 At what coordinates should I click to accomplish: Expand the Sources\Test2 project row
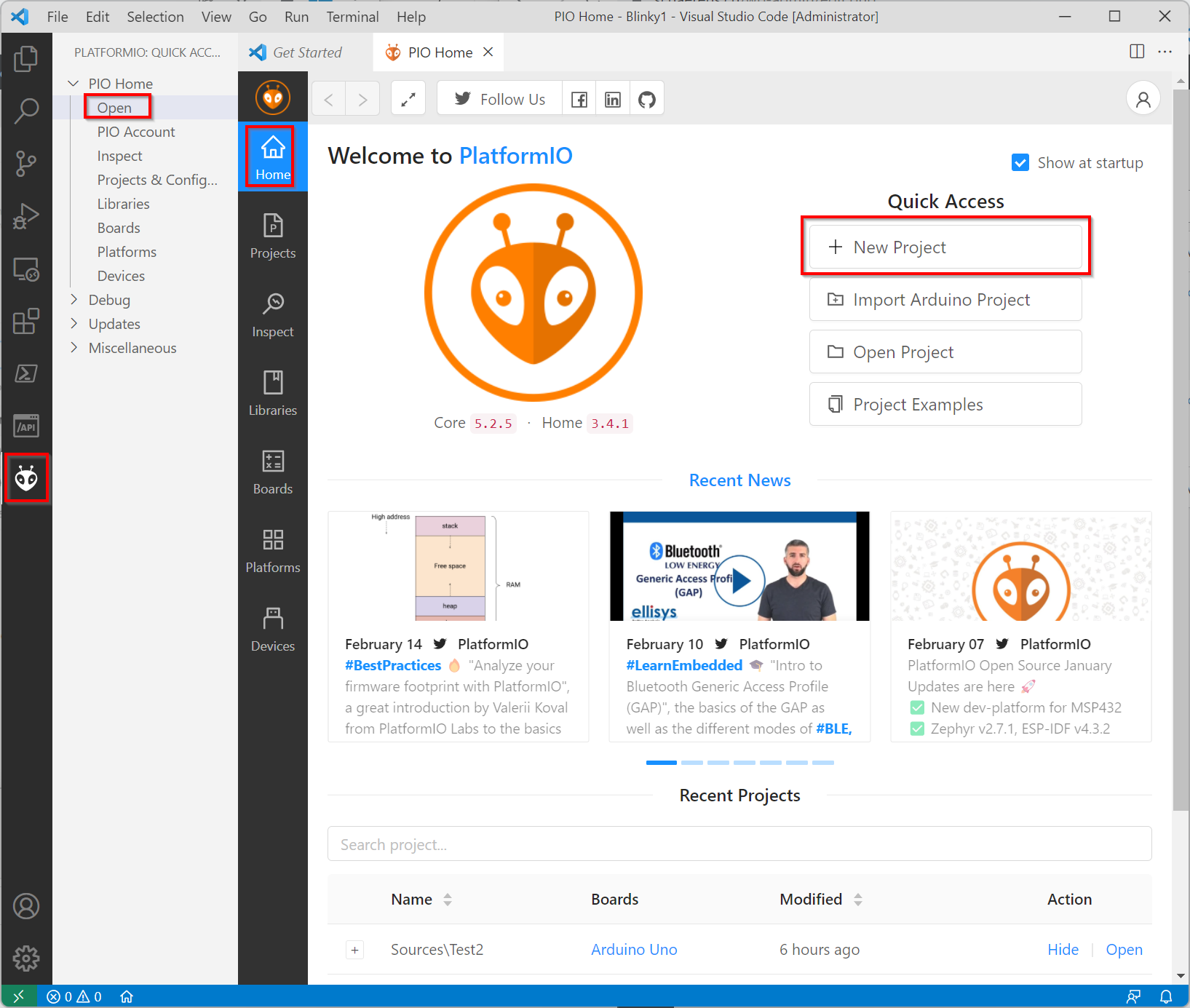(354, 950)
